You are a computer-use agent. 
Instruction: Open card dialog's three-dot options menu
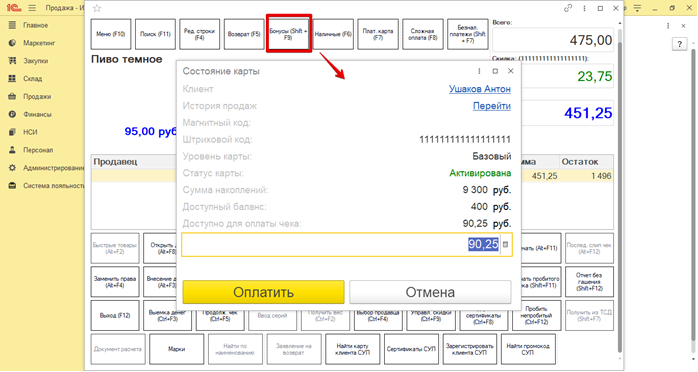(x=479, y=71)
